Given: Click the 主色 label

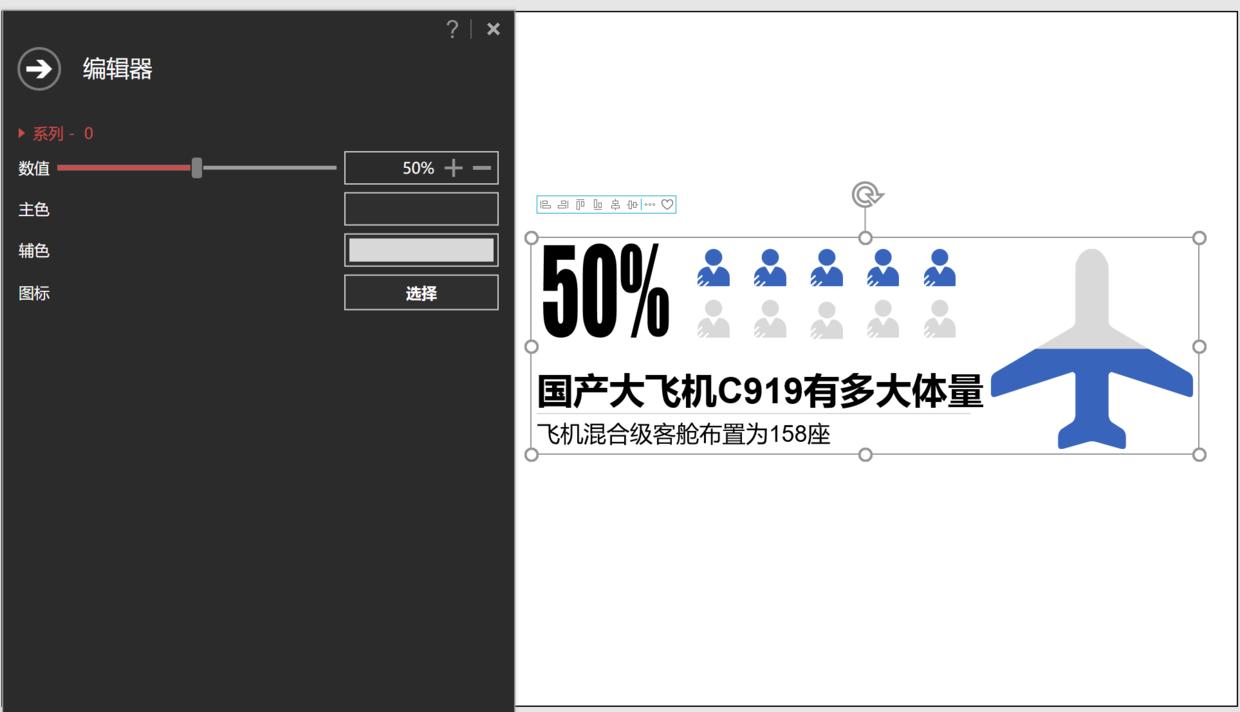Looking at the screenshot, I should [34, 209].
